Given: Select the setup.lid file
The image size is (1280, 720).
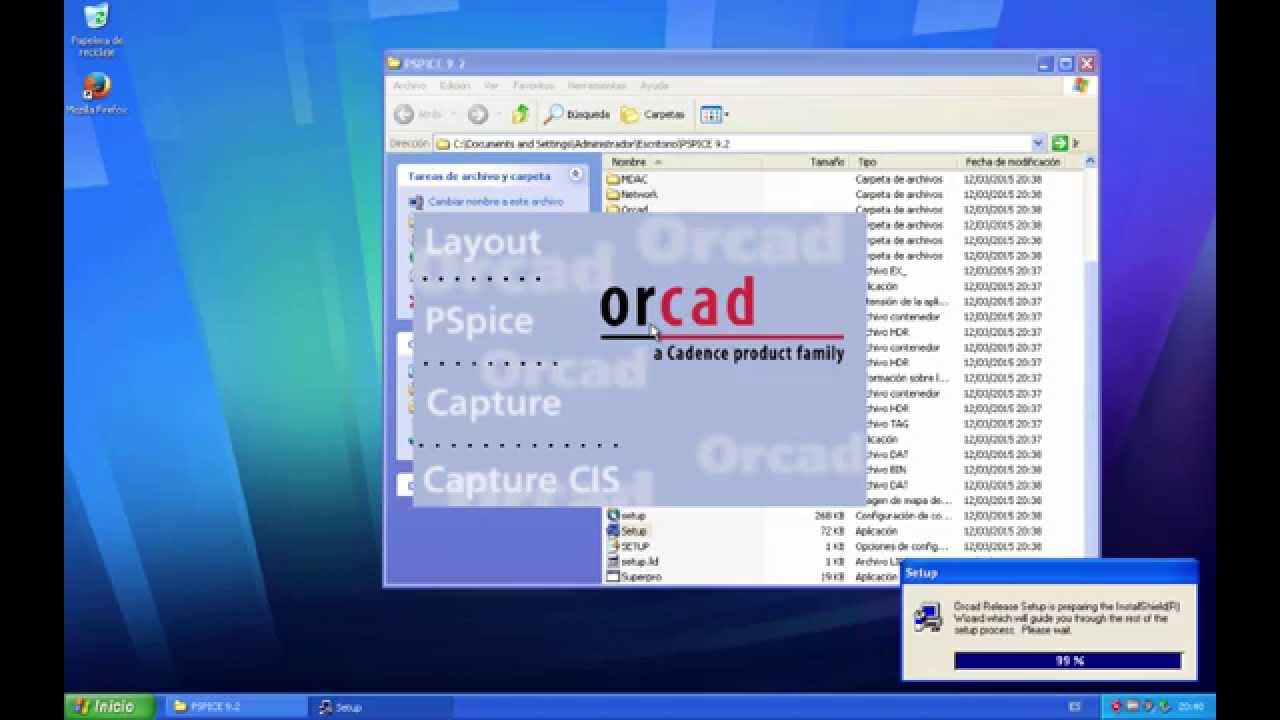Looking at the screenshot, I should coord(632,561).
